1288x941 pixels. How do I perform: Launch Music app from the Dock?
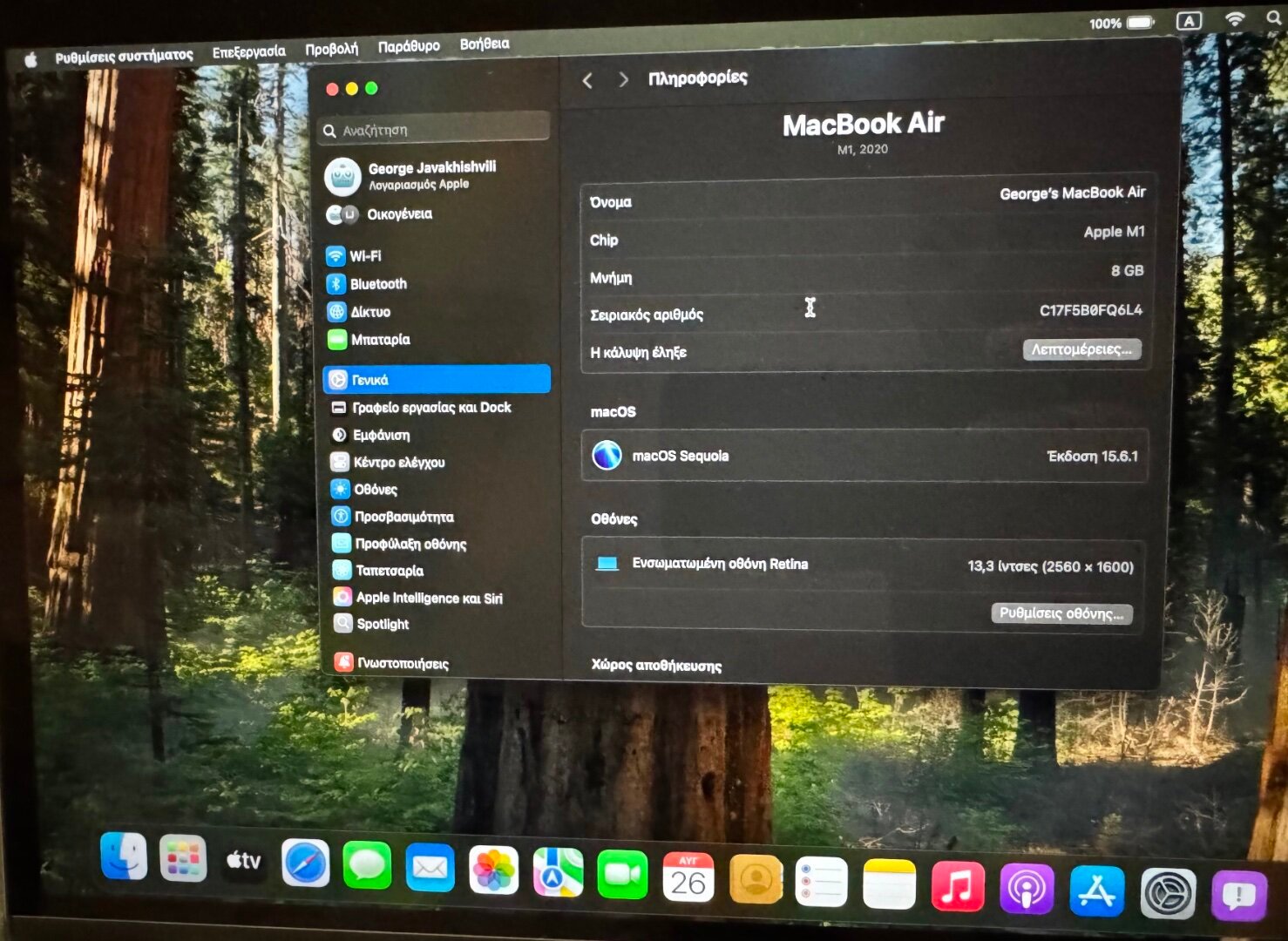point(958,887)
